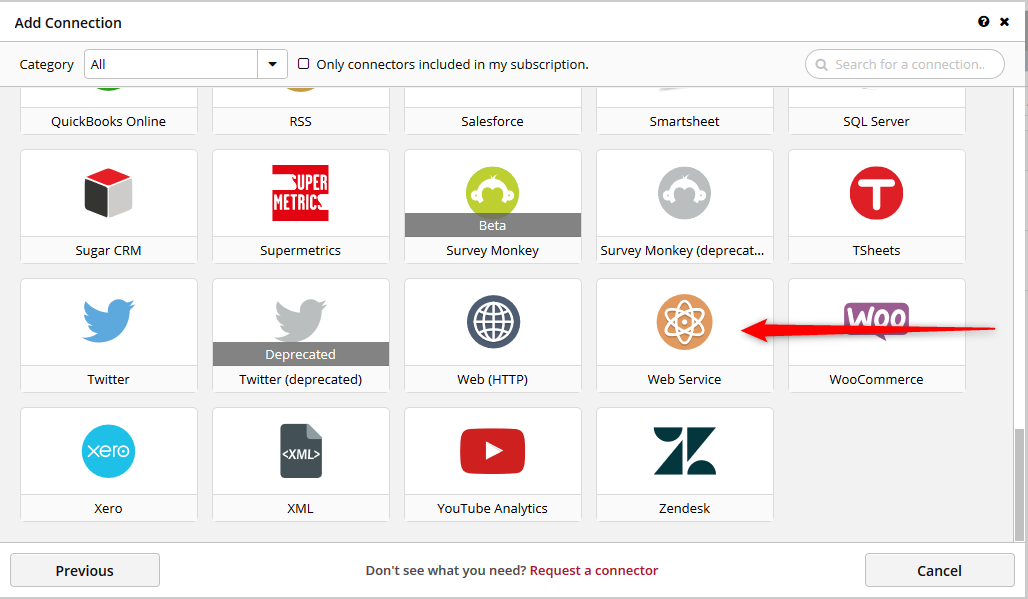The height and width of the screenshot is (599, 1028).
Task: Select the TSheets connector icon
Action: click(x=876, y=192)
